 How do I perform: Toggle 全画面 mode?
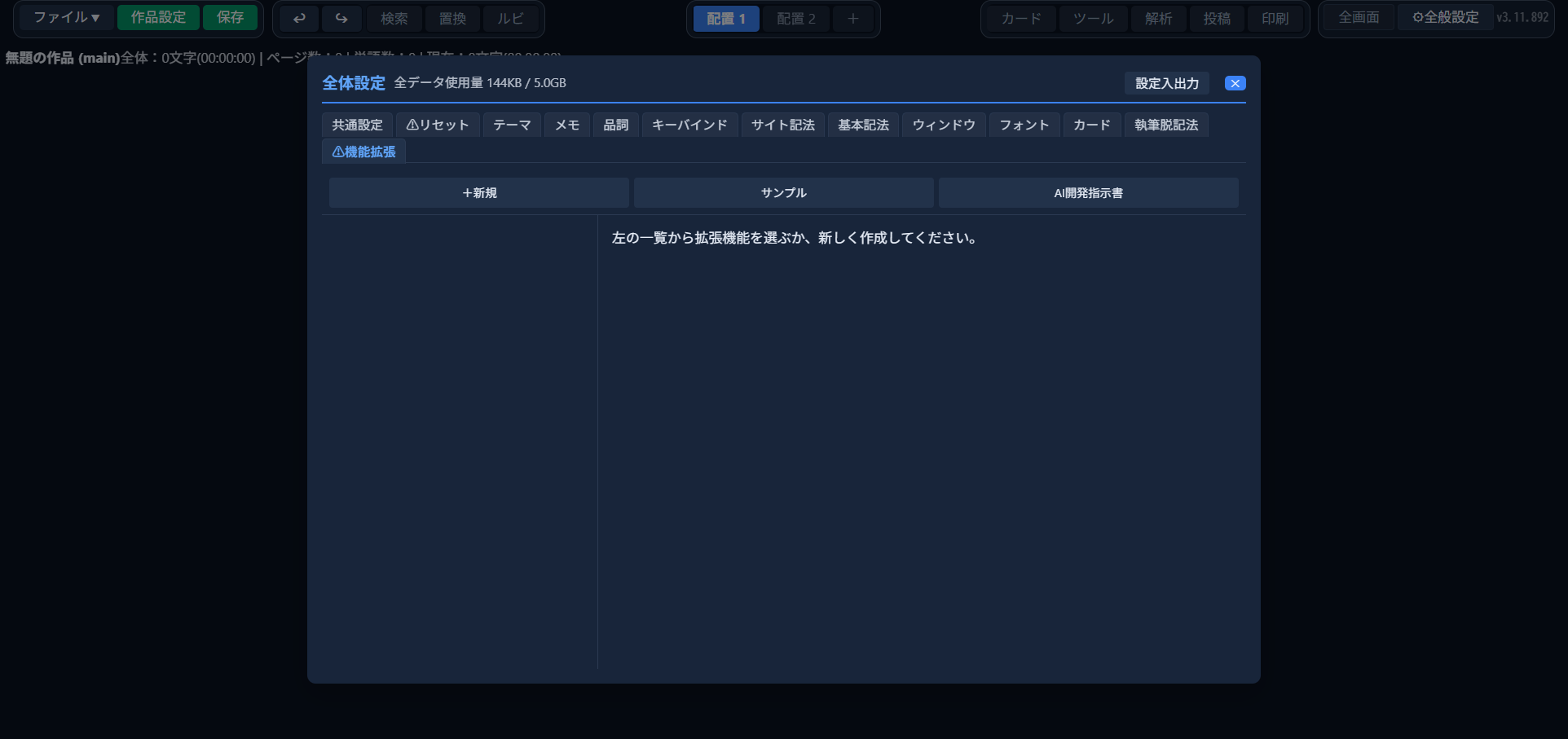[x=1359, y=17]
